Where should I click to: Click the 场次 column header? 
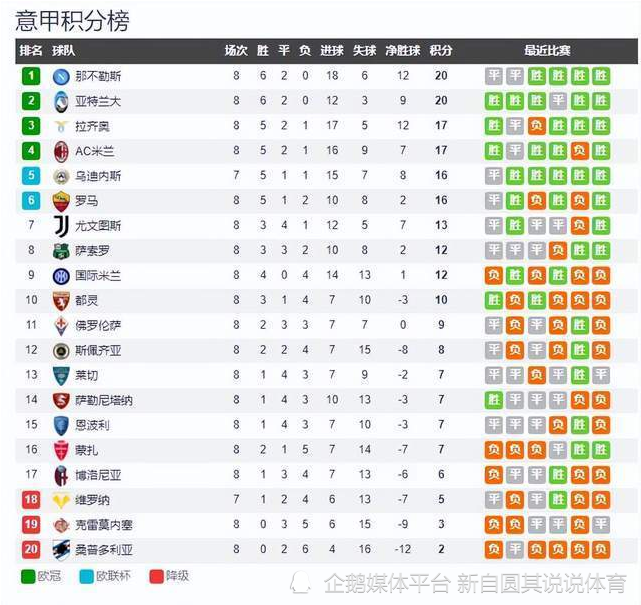236,50
